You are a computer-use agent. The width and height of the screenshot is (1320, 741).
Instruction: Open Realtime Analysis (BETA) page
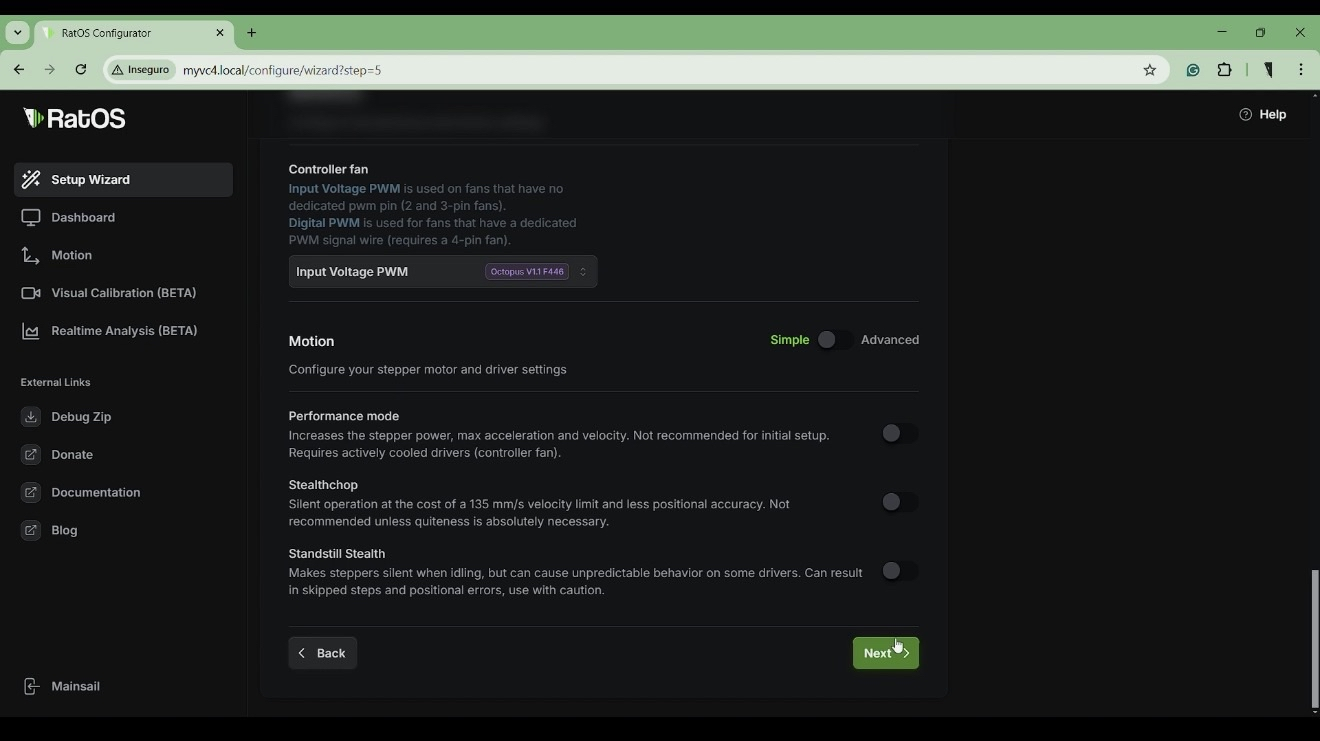point(124,332)
